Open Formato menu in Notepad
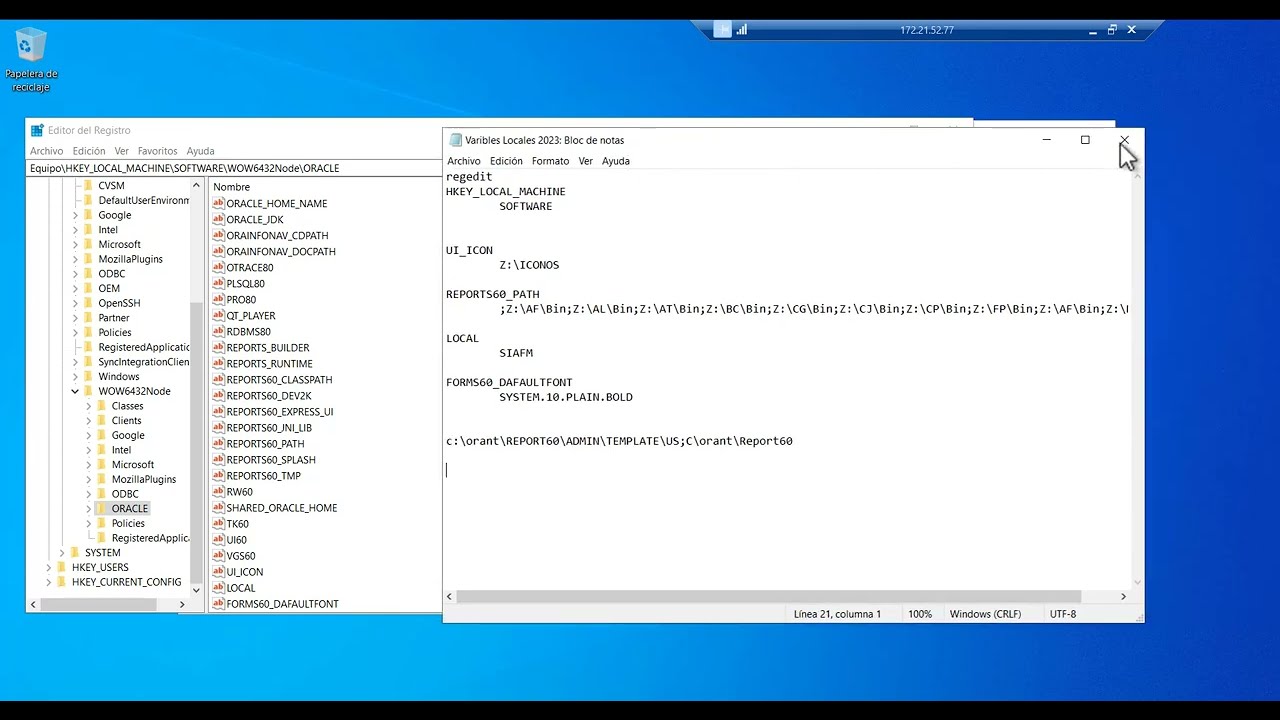 (550, 161)
